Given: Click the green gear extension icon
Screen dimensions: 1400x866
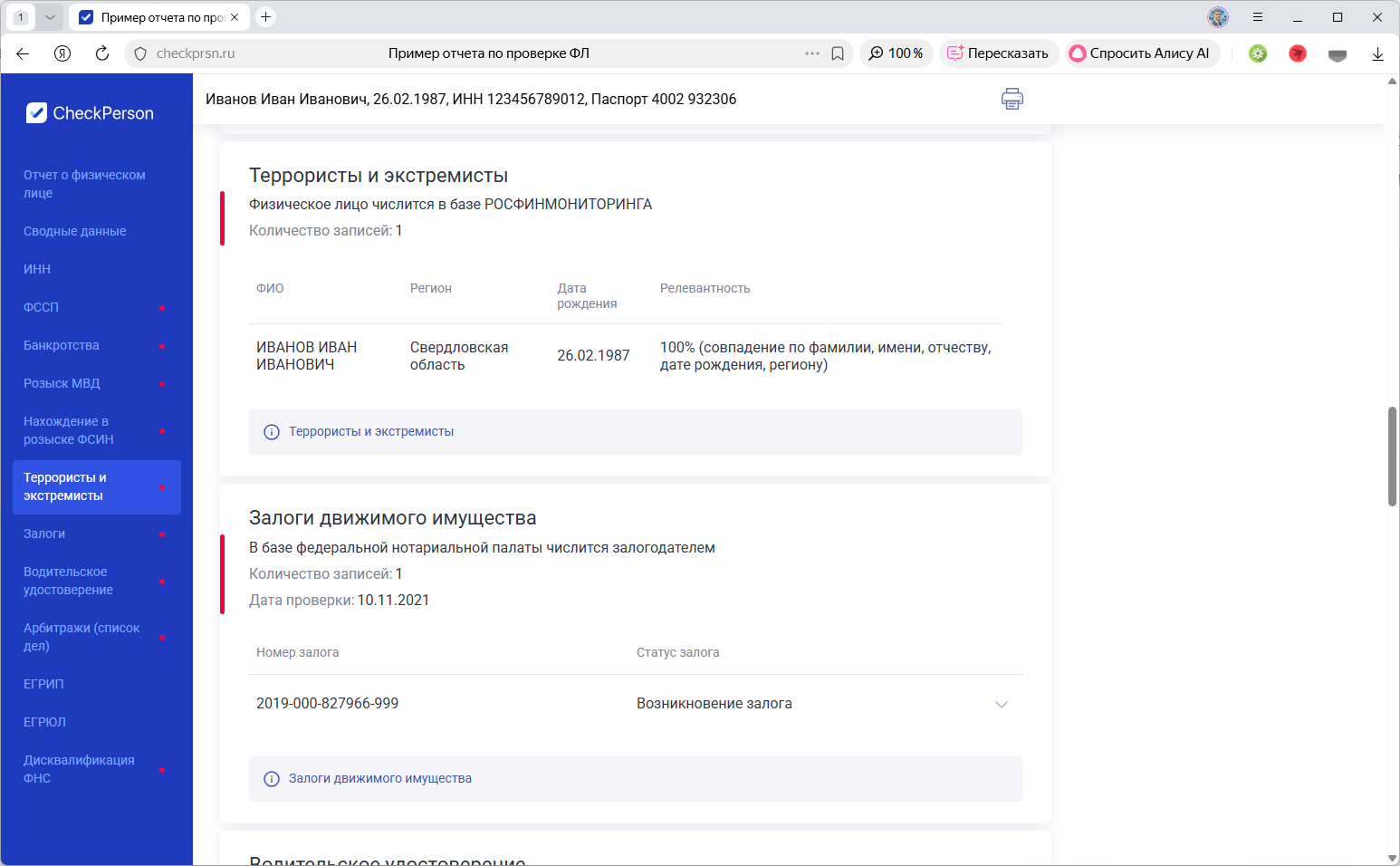Looking at the screenshot, I should (1258, 53).
